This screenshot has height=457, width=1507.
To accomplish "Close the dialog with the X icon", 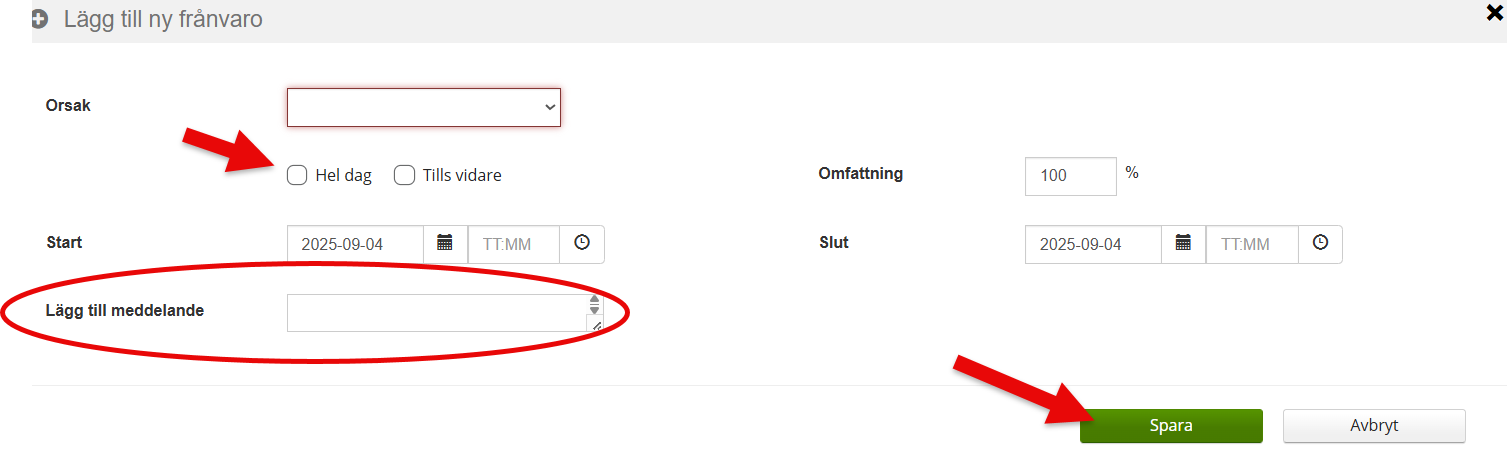I will click(x=1495, y=13).
